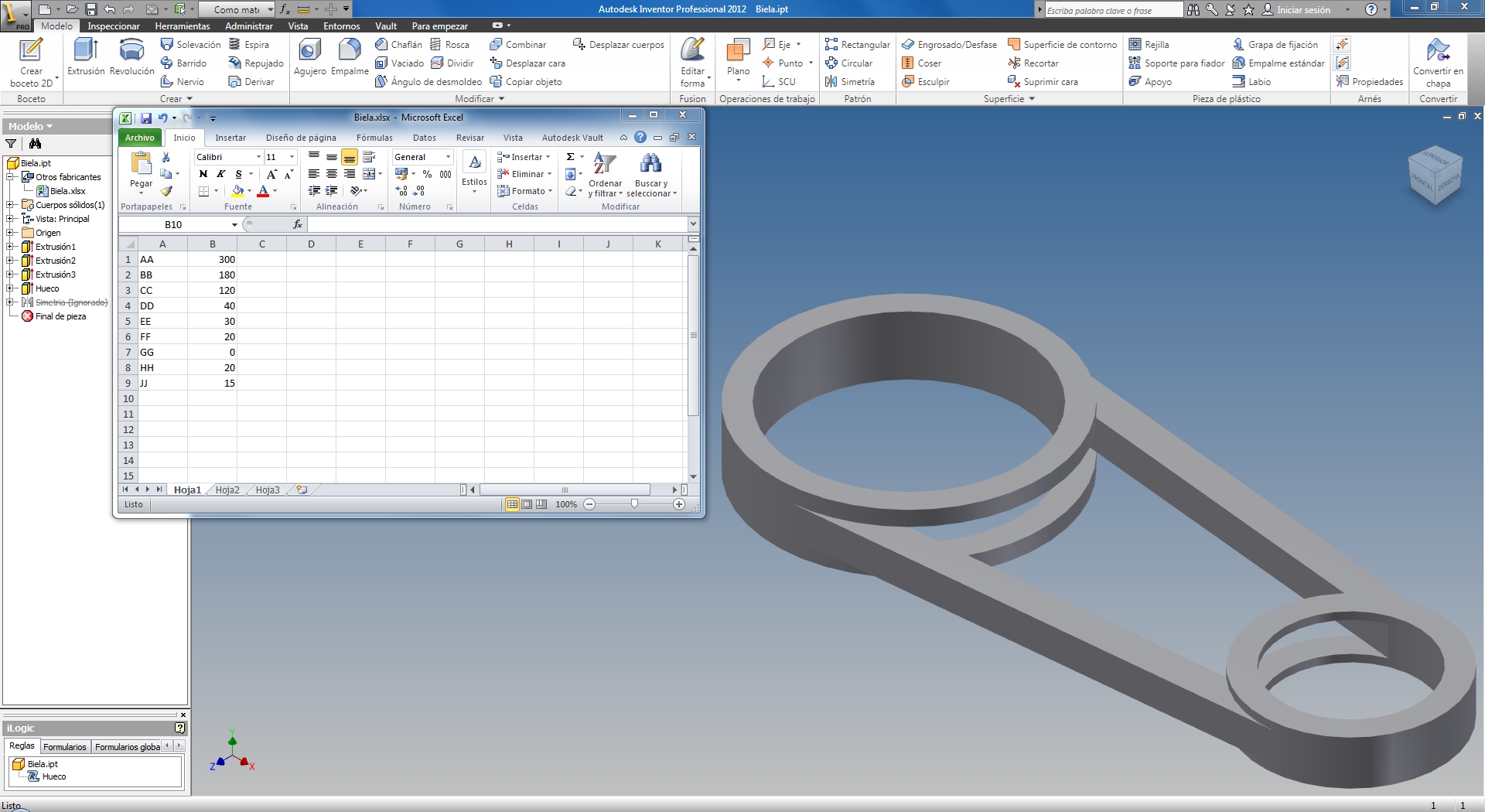Screen dimensions: 1485x812
Task: Toggle center horizontal alignment in Excel
Action: 332,174
